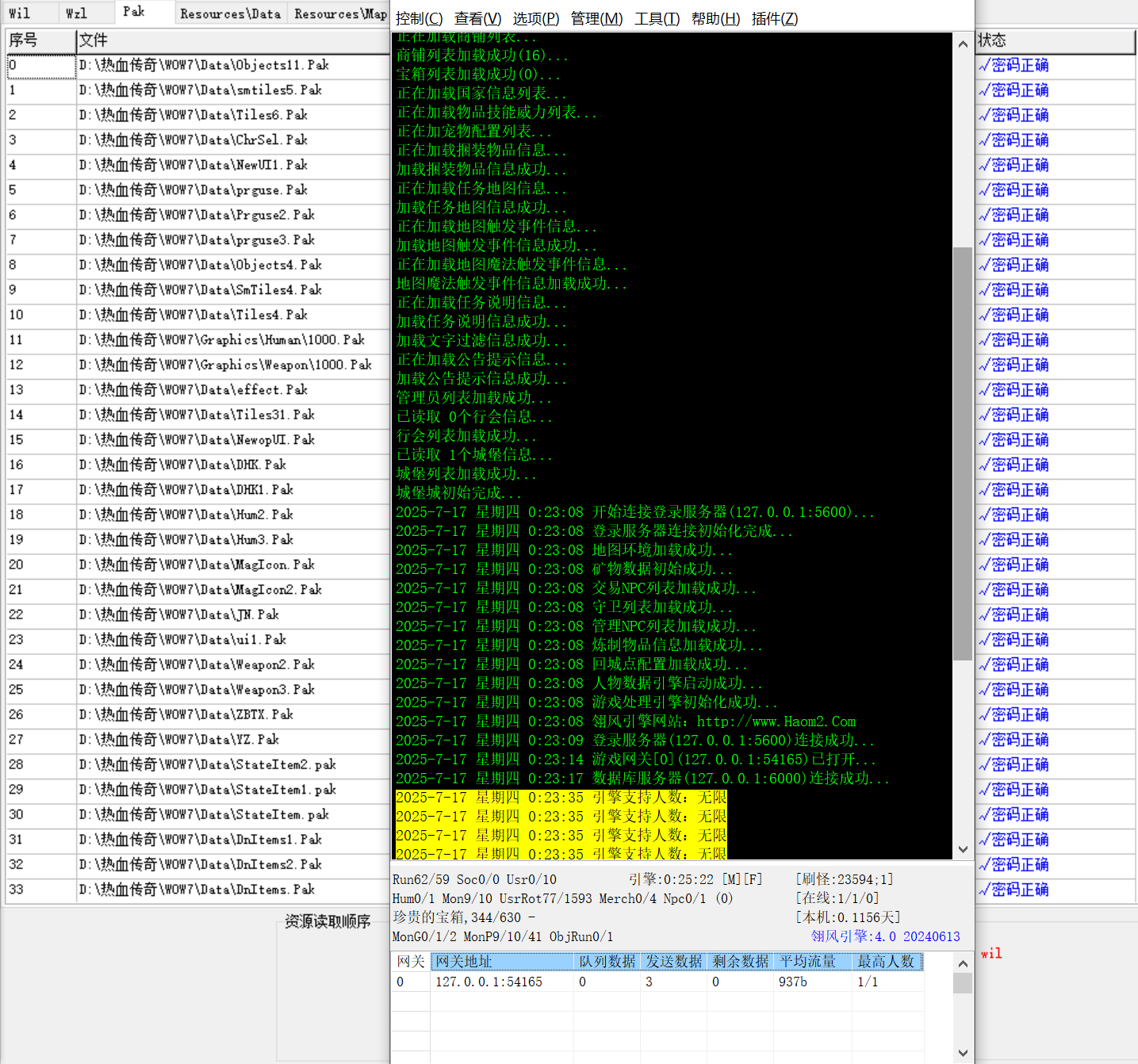Image resolution: width=1138 pixels, height=1064 pixels.
Task: Open the 查看(V) menu
Action: 477,18
